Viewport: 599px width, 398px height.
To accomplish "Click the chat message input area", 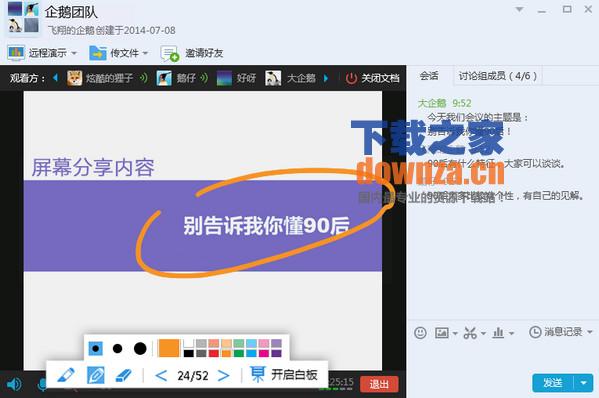I will coord(502,357).
